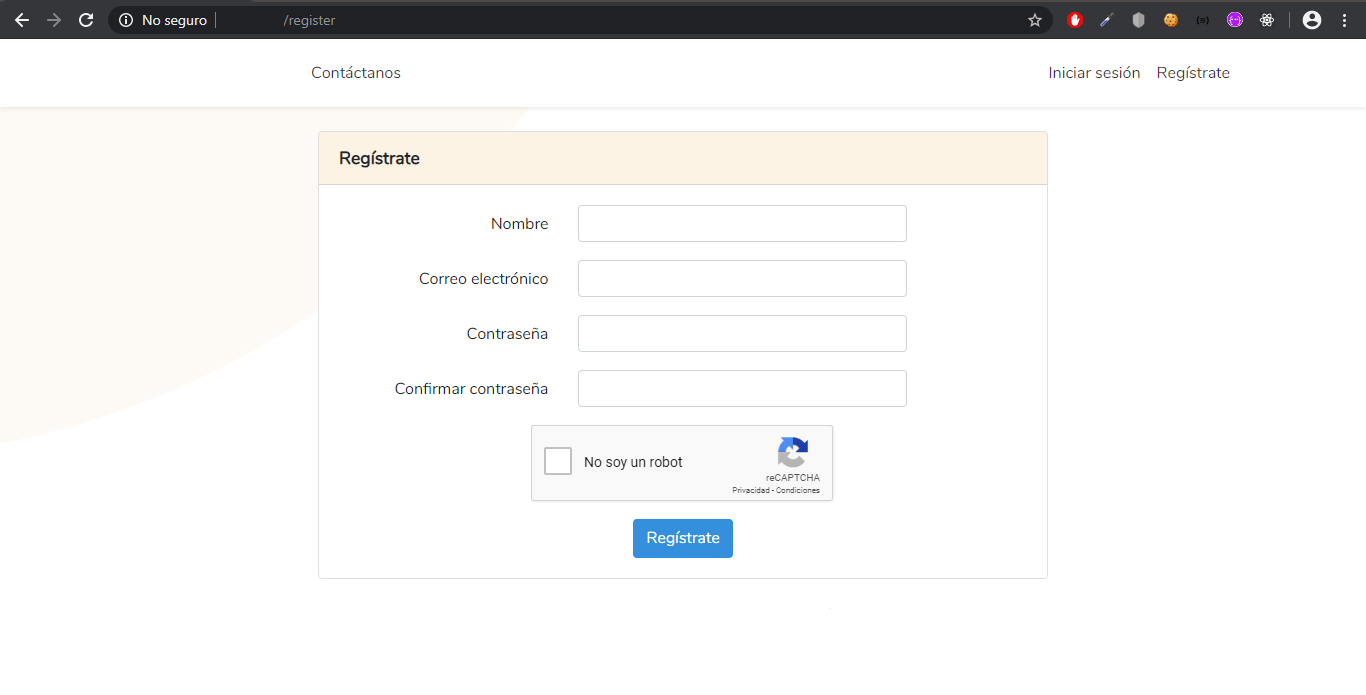Click the 'Confirmar contraseña' field label
The image size is (1366, 695).
pos(471,389)
